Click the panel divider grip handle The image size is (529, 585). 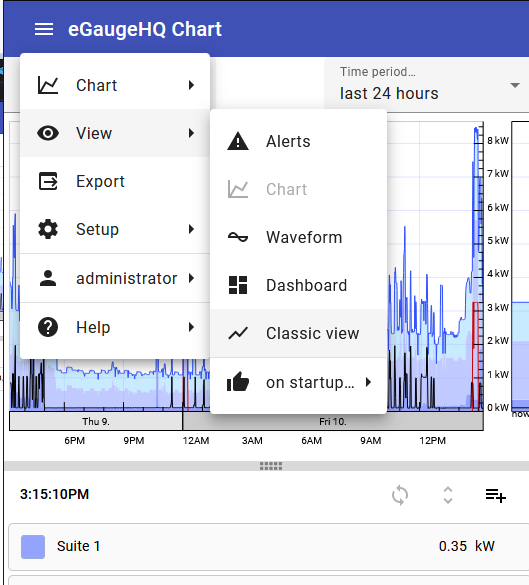271,466
